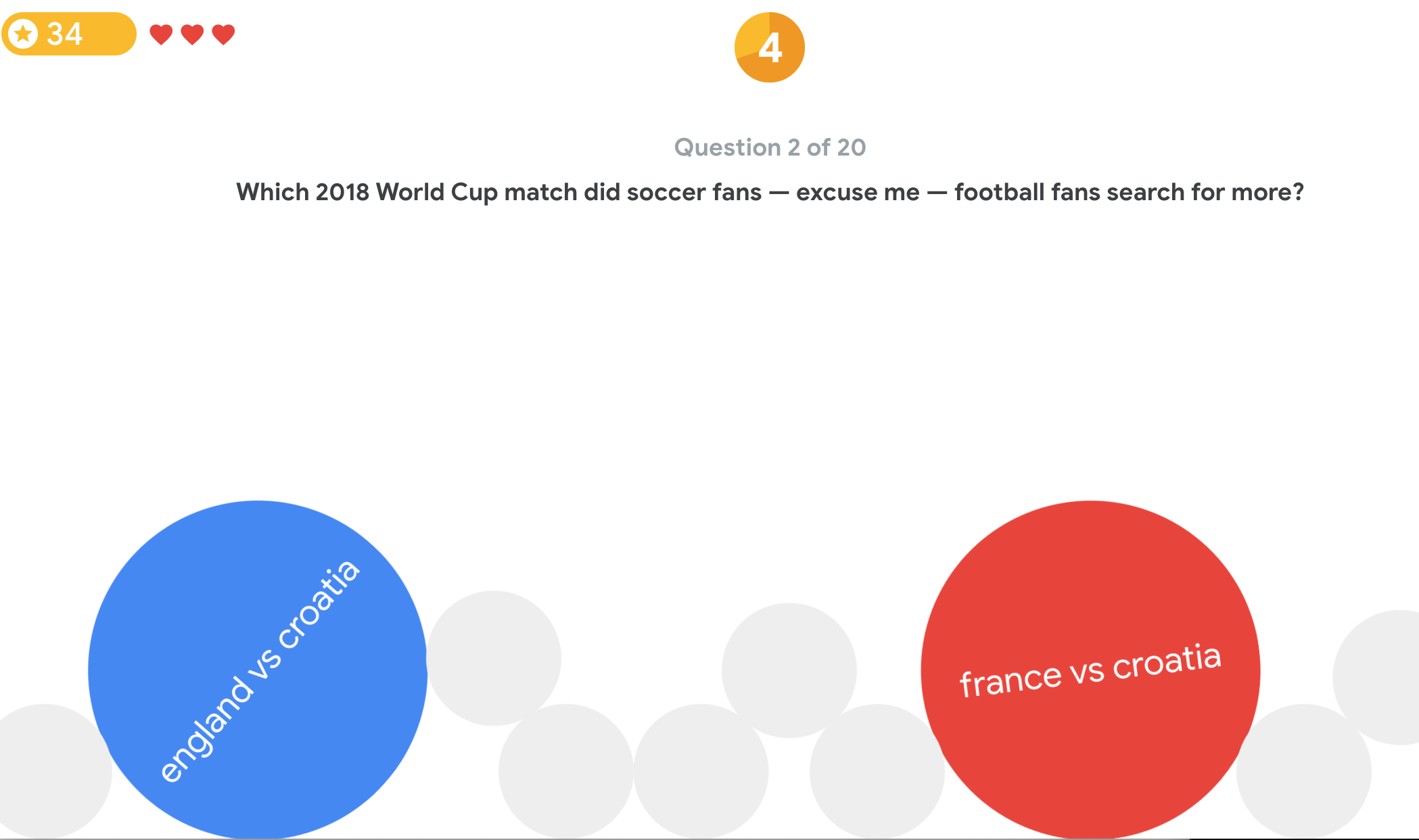
Task: Click the number 34 in score badge
Action: 64,34
